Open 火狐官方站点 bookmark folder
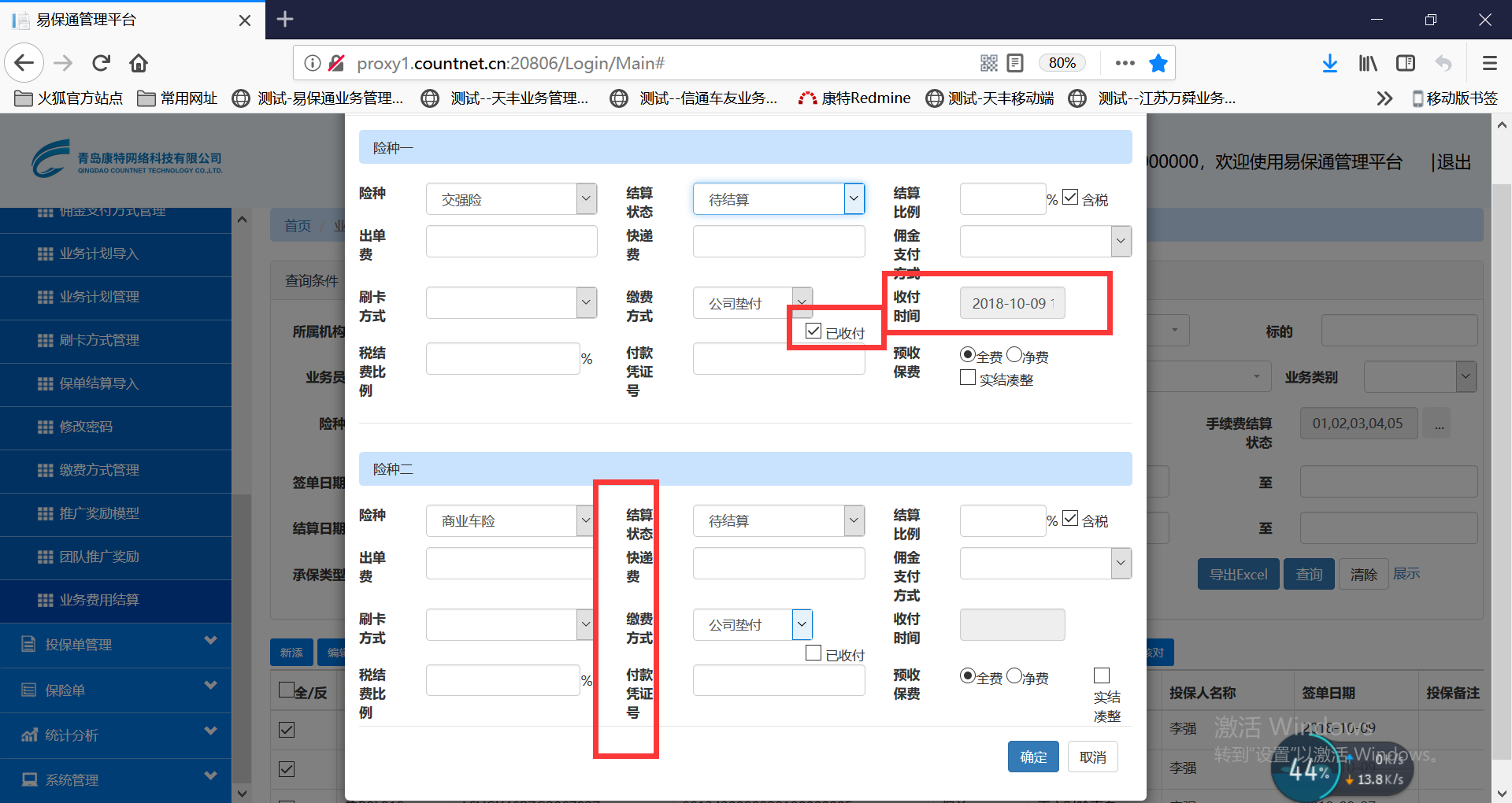This screenshot has height=803, width=1512. point(69,98)
